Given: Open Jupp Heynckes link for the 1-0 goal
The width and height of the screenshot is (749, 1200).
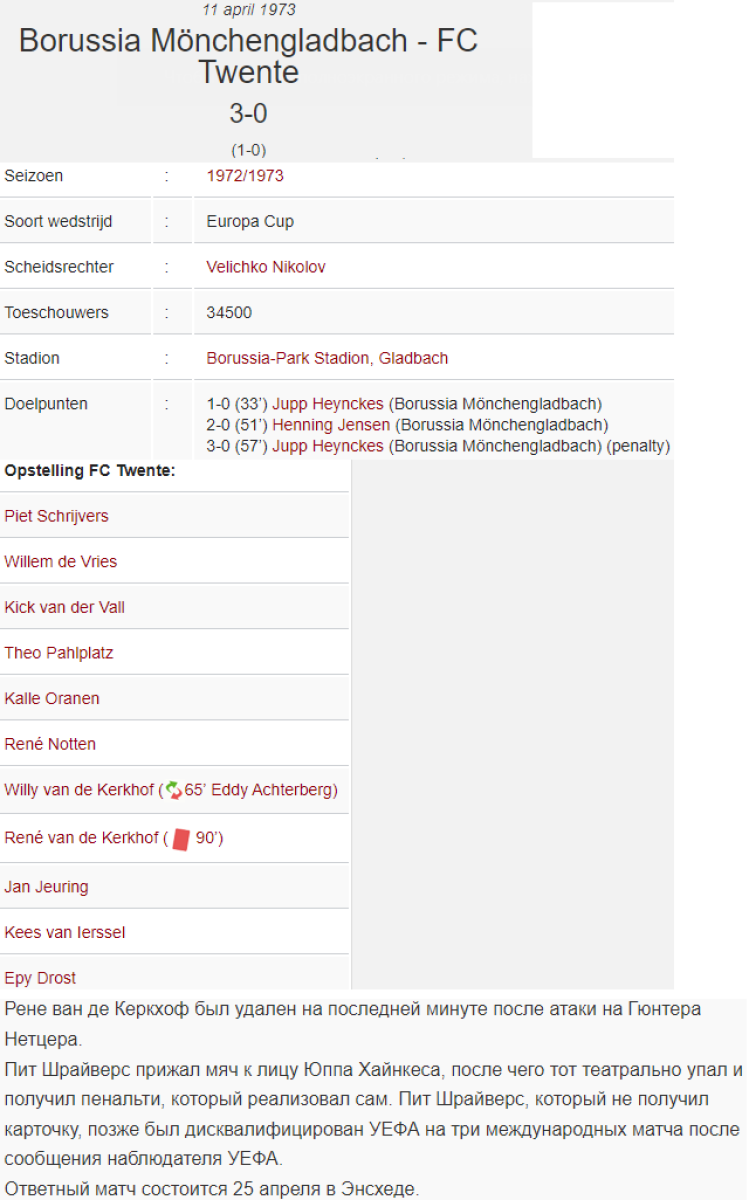Looking at the screenshot, I should pos(327,404).
